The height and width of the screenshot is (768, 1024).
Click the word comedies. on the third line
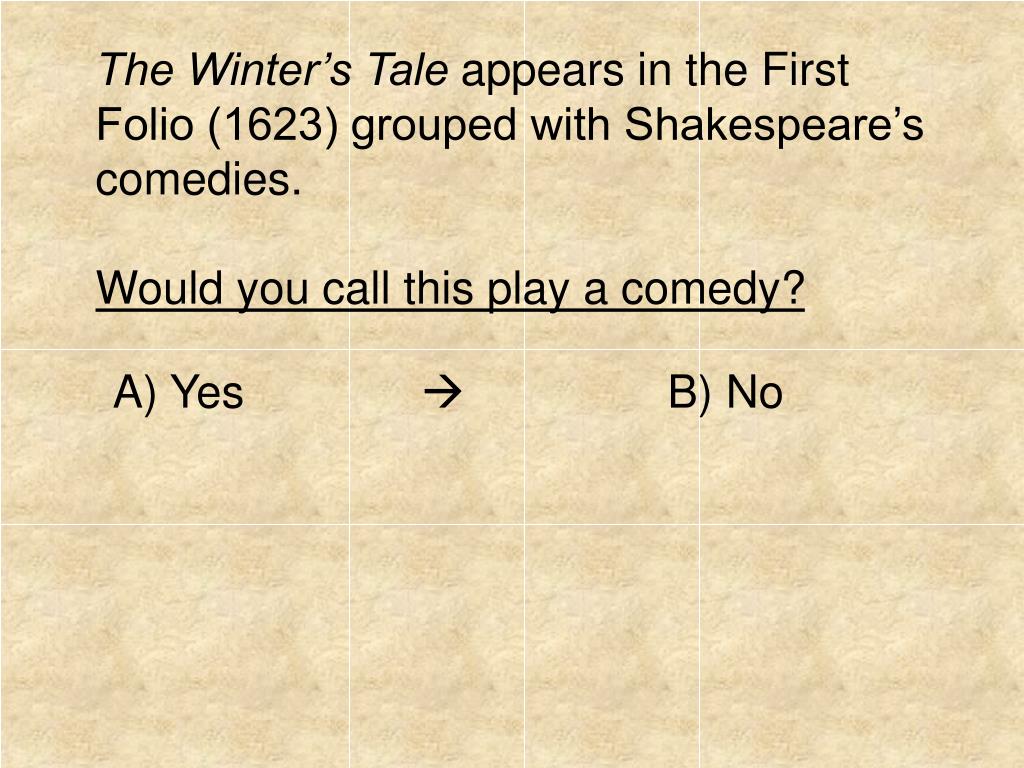(199, 179)
